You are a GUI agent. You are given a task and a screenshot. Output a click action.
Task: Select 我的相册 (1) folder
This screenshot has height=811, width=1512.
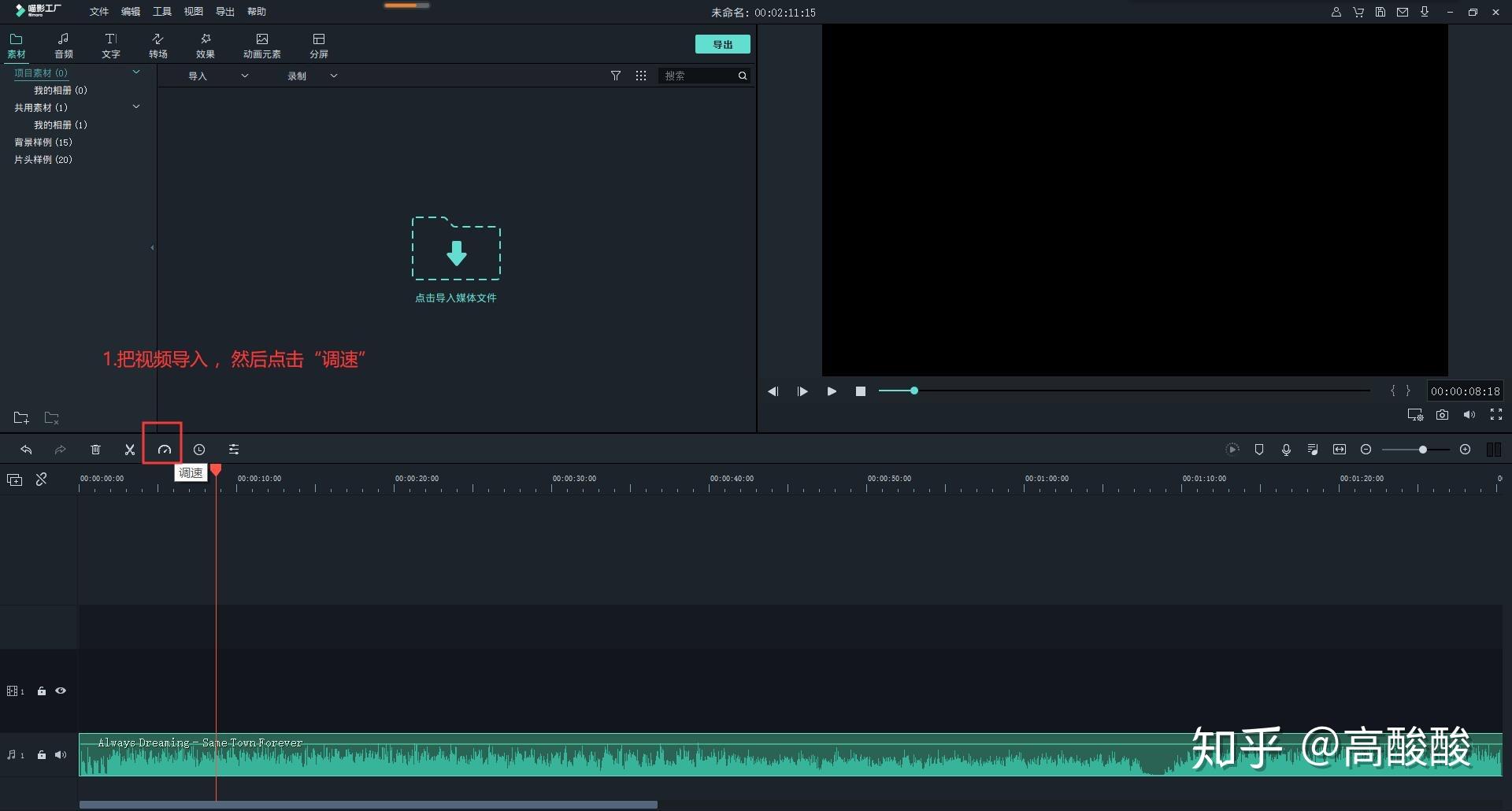[x=61, y=125]
